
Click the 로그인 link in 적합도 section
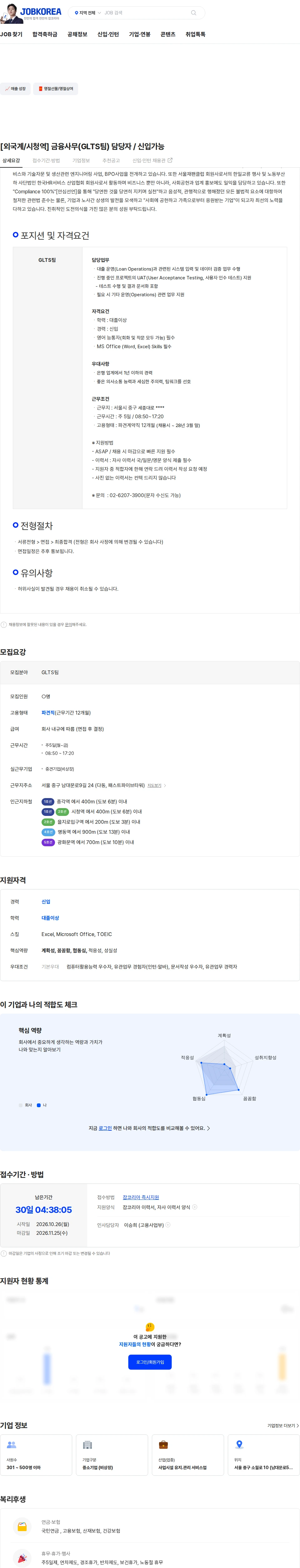pyautogui.click(x=105, y=1128)
